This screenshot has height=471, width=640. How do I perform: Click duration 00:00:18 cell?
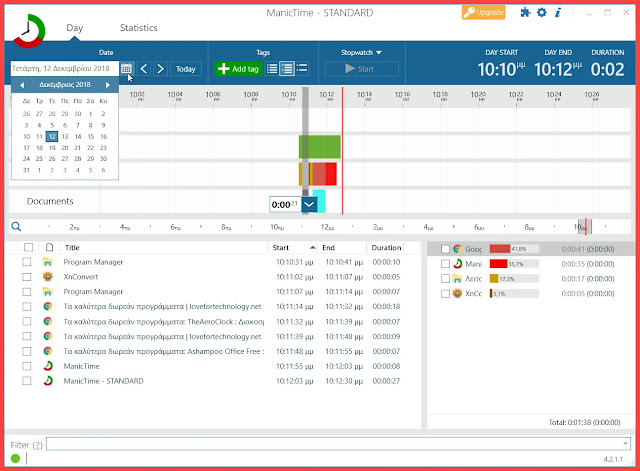coord(386,307)
